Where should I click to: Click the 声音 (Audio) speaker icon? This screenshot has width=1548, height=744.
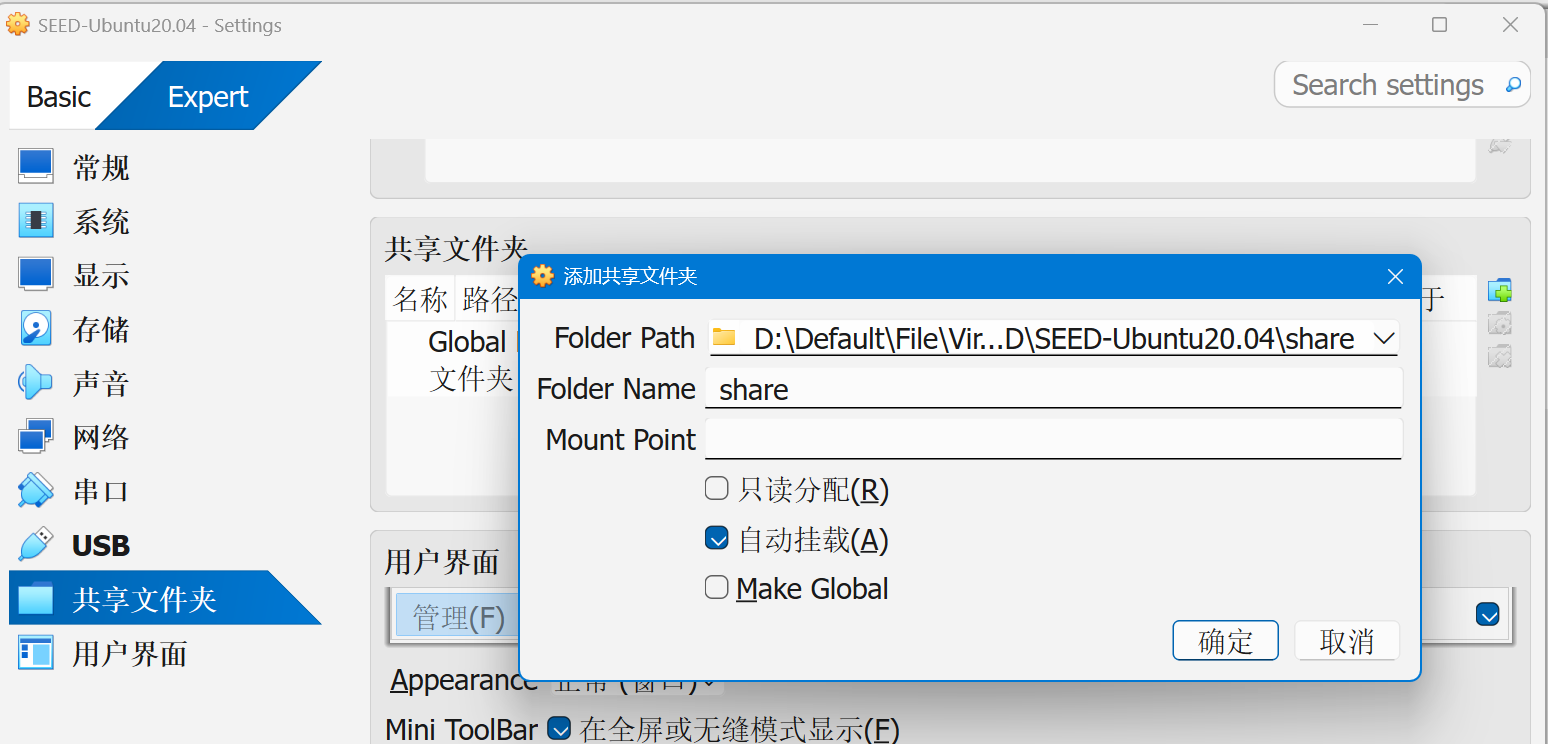(36, 382)
